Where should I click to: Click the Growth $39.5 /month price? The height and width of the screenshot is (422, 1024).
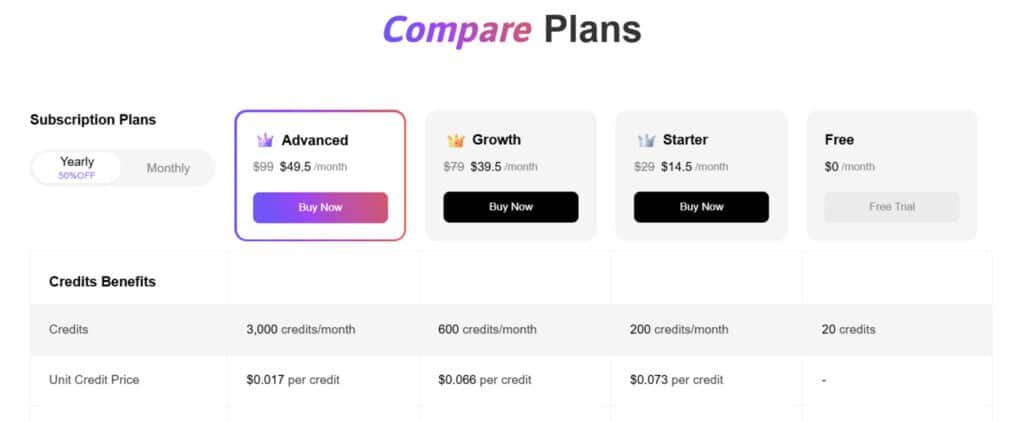504,167
